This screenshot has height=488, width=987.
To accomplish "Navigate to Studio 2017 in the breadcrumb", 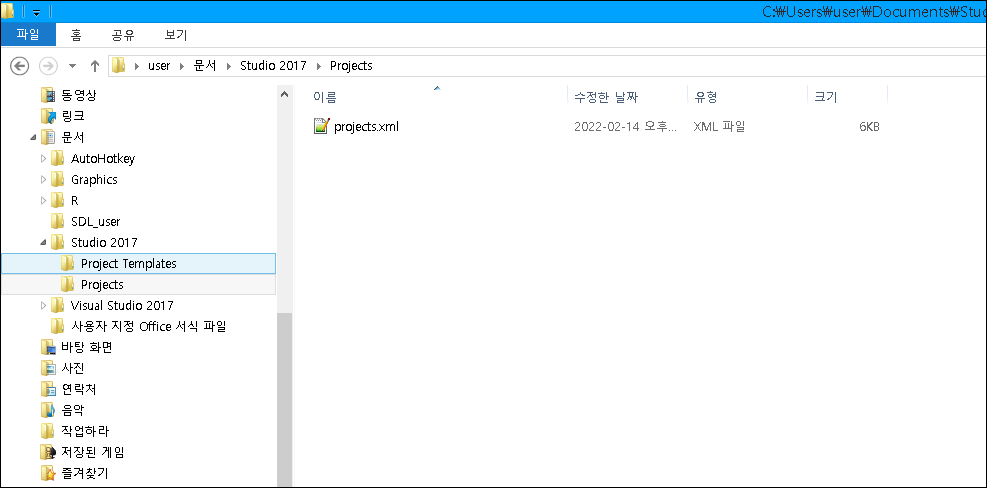I will point(273,65).
